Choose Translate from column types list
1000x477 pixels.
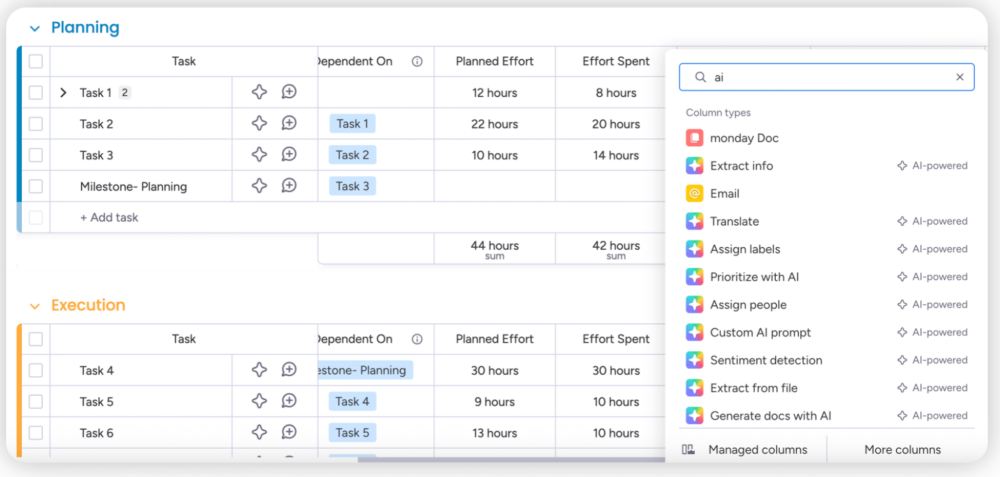734,221
